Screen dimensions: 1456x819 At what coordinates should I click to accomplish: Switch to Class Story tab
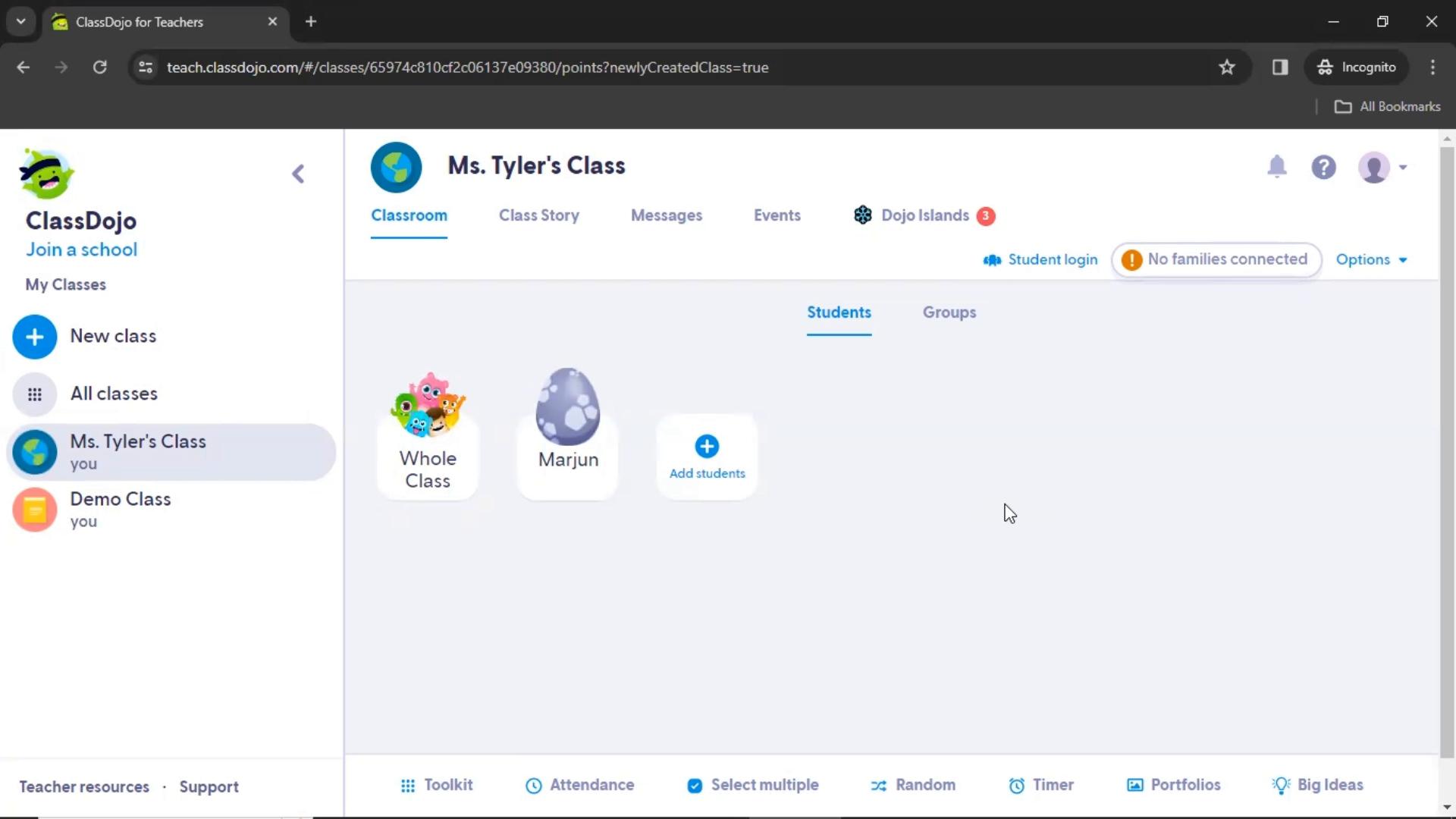pos(539,215)
